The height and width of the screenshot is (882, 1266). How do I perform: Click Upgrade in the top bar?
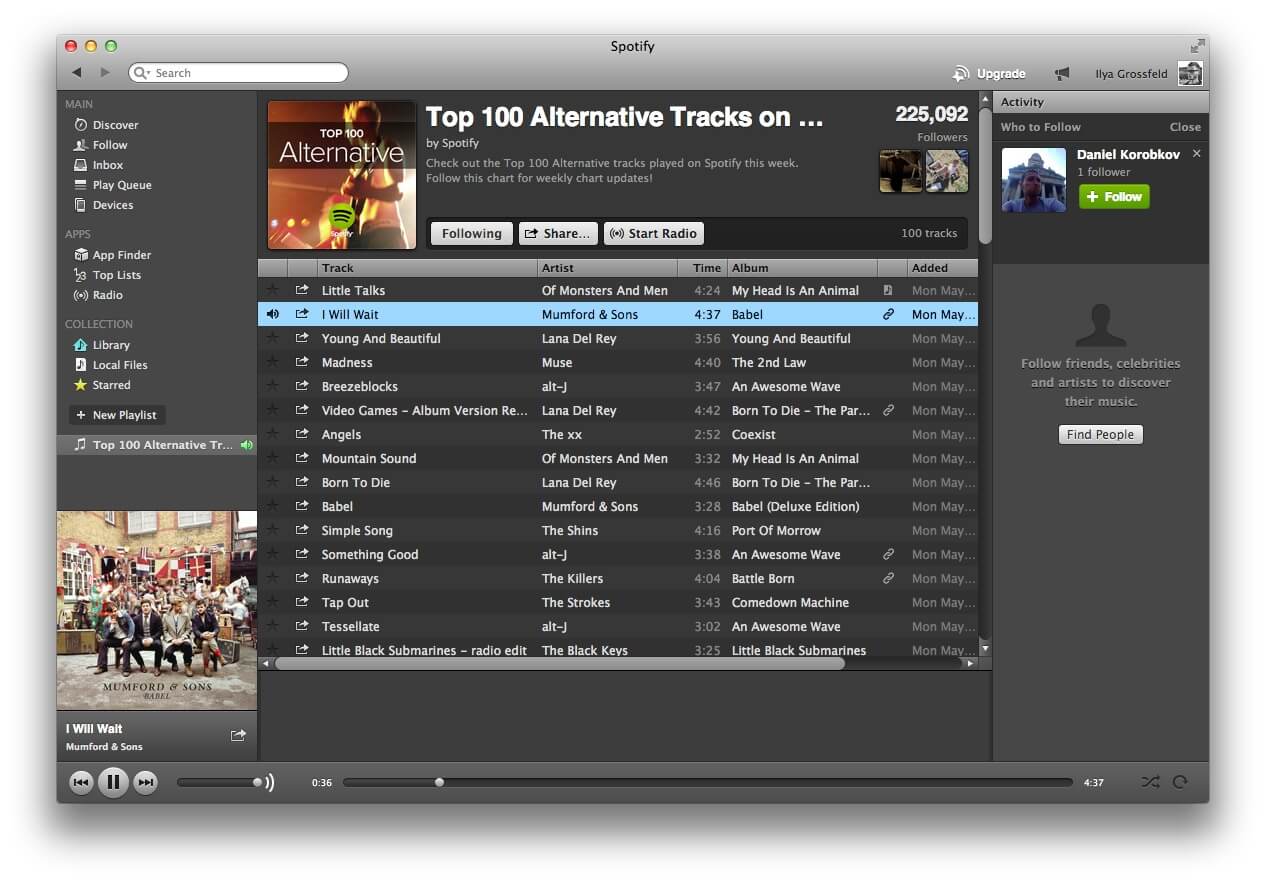(x=989, y=74)
